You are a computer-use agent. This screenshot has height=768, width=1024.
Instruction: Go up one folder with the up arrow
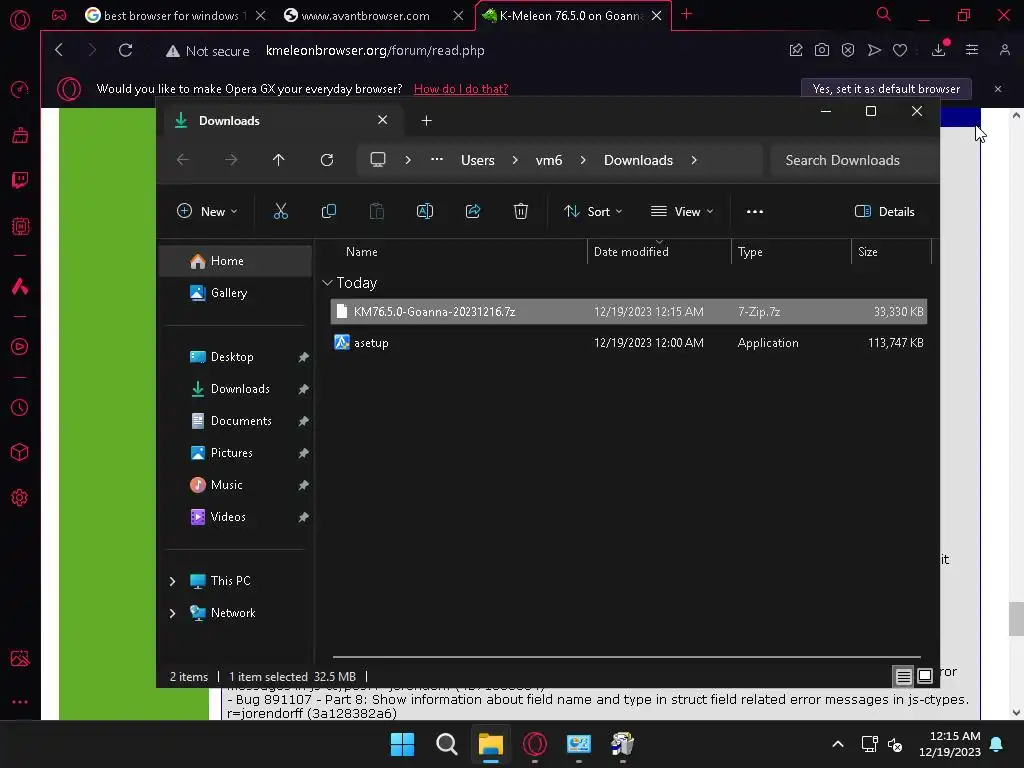[x=279, y=160]
